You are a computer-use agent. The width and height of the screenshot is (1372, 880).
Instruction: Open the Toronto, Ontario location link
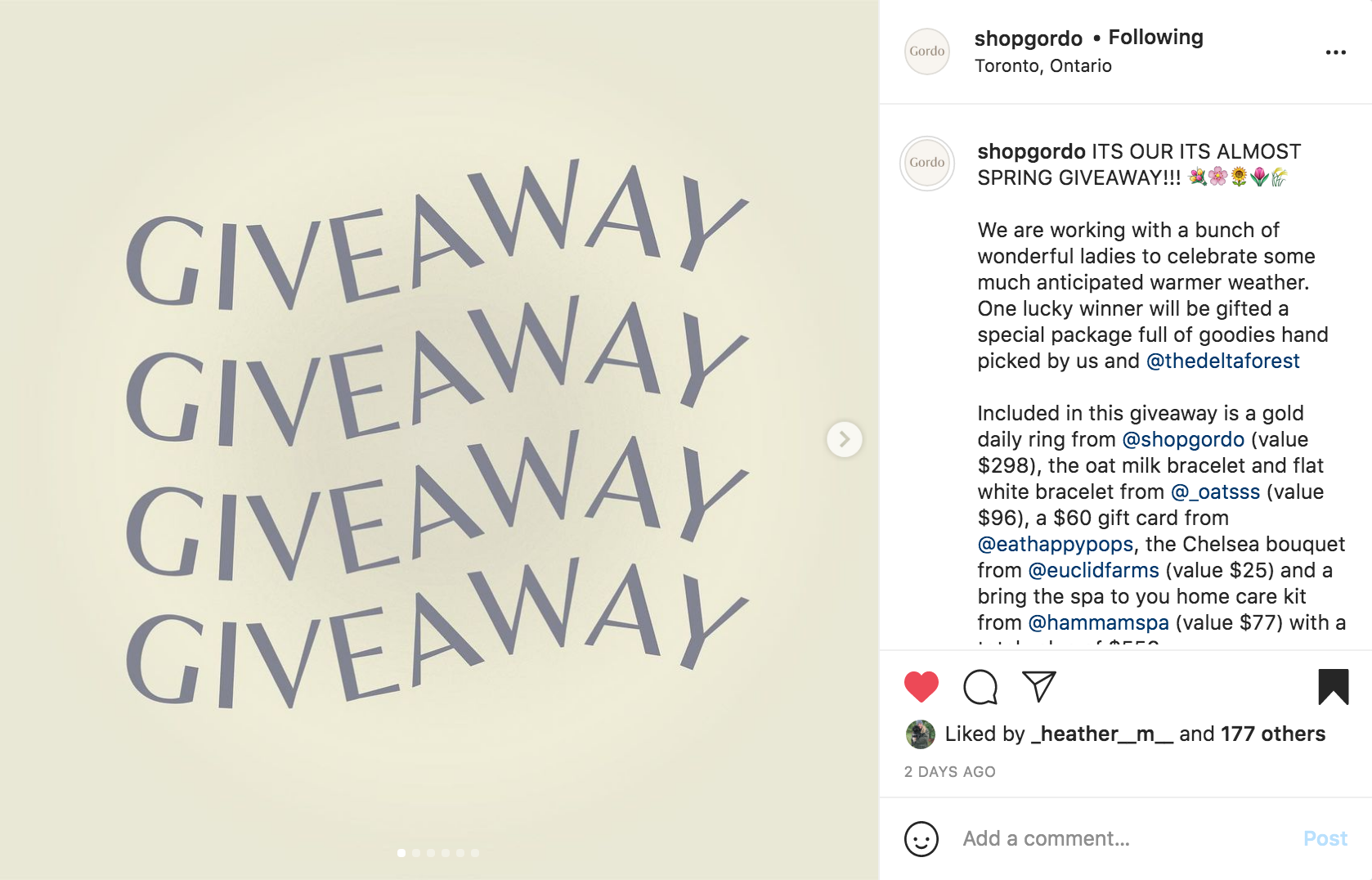click(1042, 66)
